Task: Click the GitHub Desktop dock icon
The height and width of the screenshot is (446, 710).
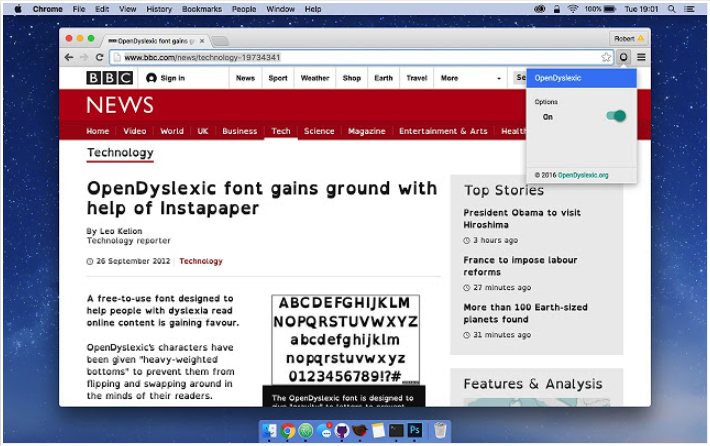Action: point(342,431)
